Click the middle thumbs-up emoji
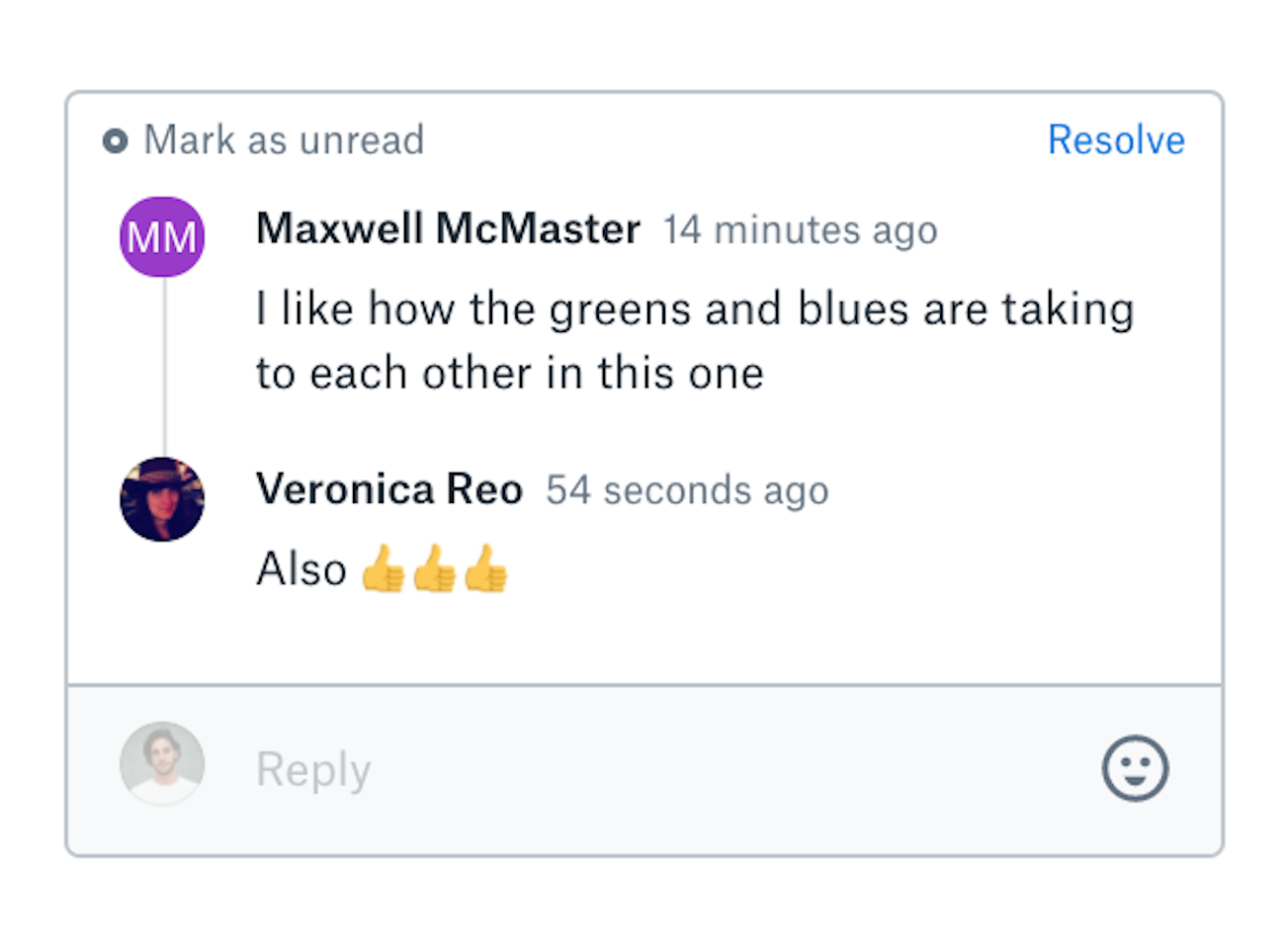This screenshot has height=952, width=1285. pyautogui.click(x=435, y=568)
